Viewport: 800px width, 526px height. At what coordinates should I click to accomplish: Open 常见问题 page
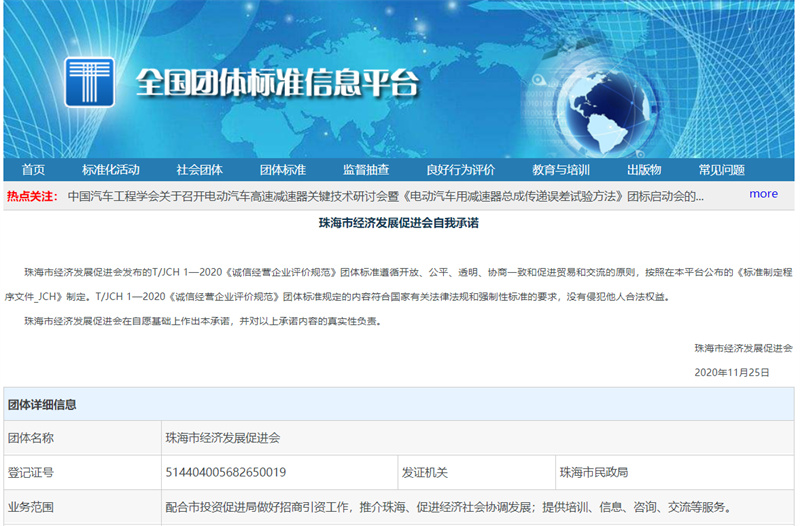[x=721, y=170]
